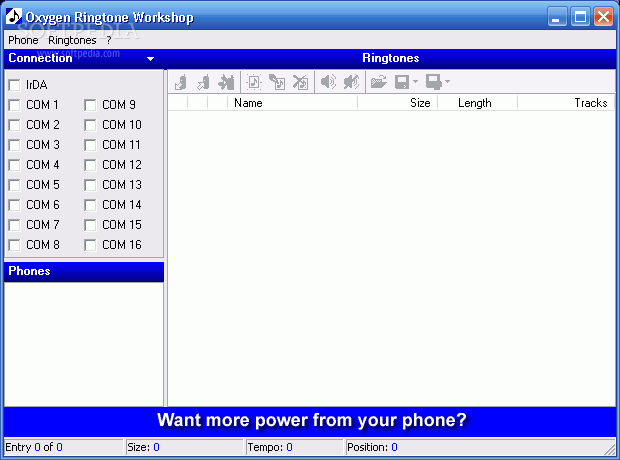This screenshot has width=620, height=460.
Task: Select the COM 16 checkbox
Action: coord(90,245)
